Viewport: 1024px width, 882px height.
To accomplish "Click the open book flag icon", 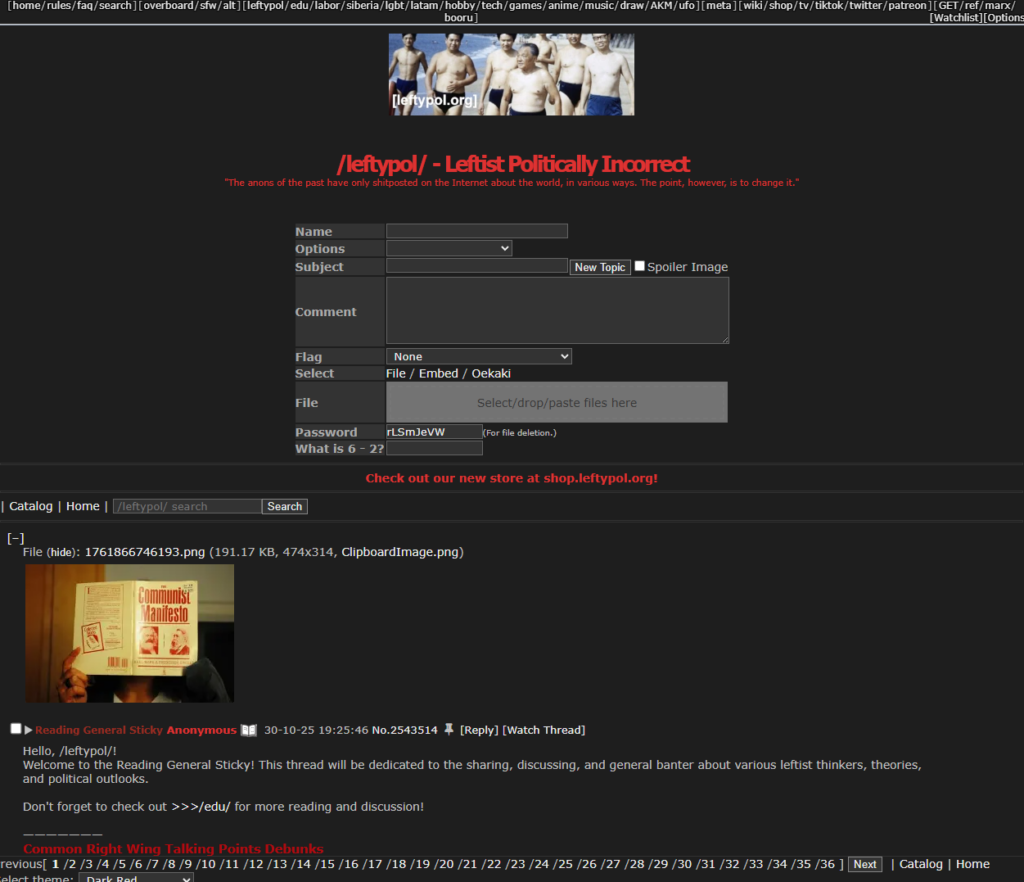I will pos(249,730).
